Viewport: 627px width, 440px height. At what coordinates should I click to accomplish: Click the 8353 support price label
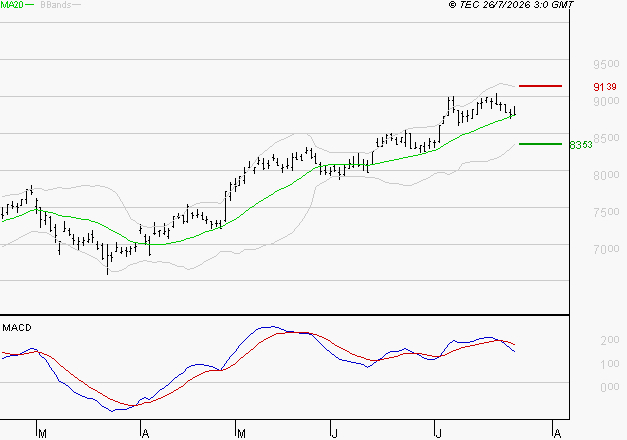click(581, 145)
